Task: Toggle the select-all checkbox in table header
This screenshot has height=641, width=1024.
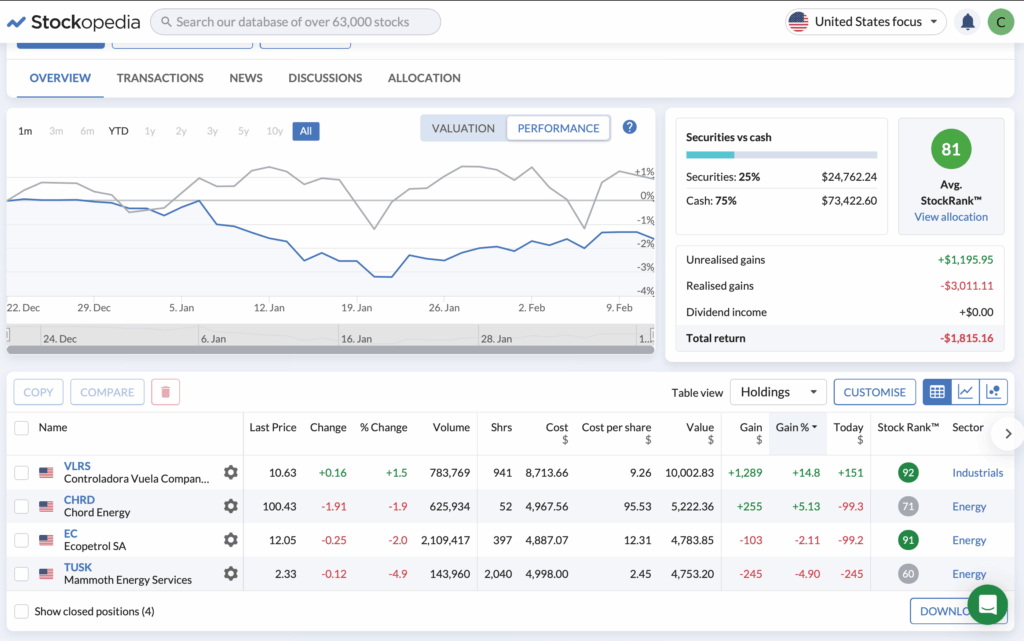Action: (x=22, y=428)
